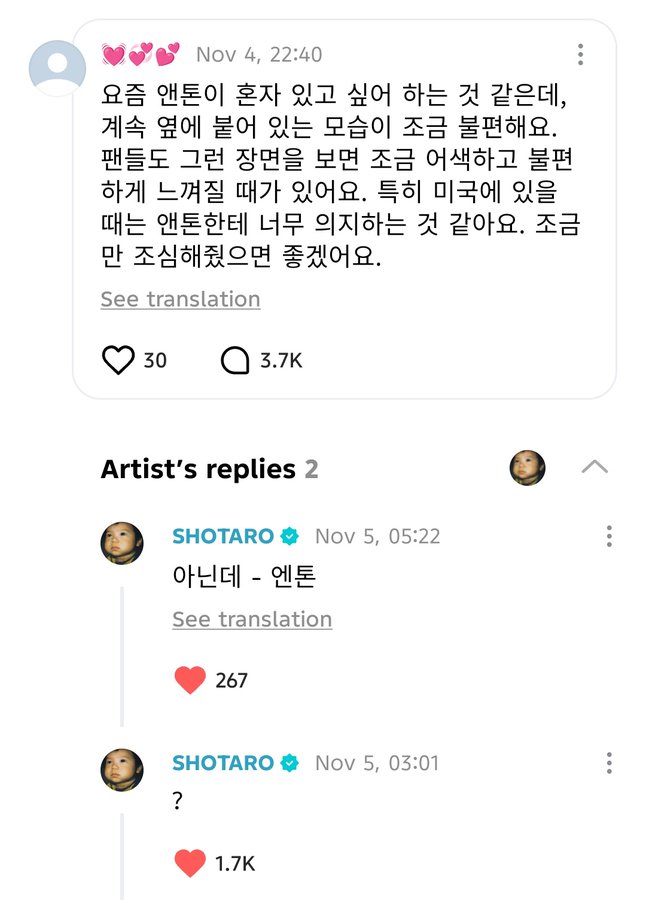Open SHOTARO's avatar on the 05:22 reply
This screenshot has width=646, height=900.
pyautogui.click(x=122, y=543)
